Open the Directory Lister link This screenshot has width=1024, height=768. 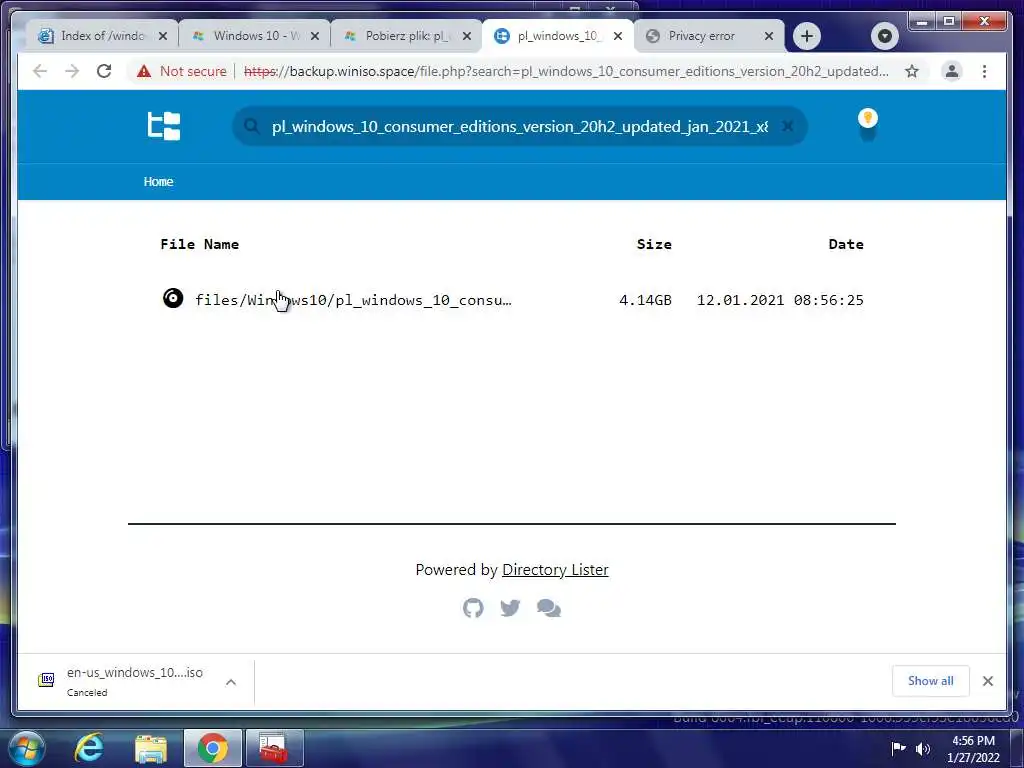(555, 569)
